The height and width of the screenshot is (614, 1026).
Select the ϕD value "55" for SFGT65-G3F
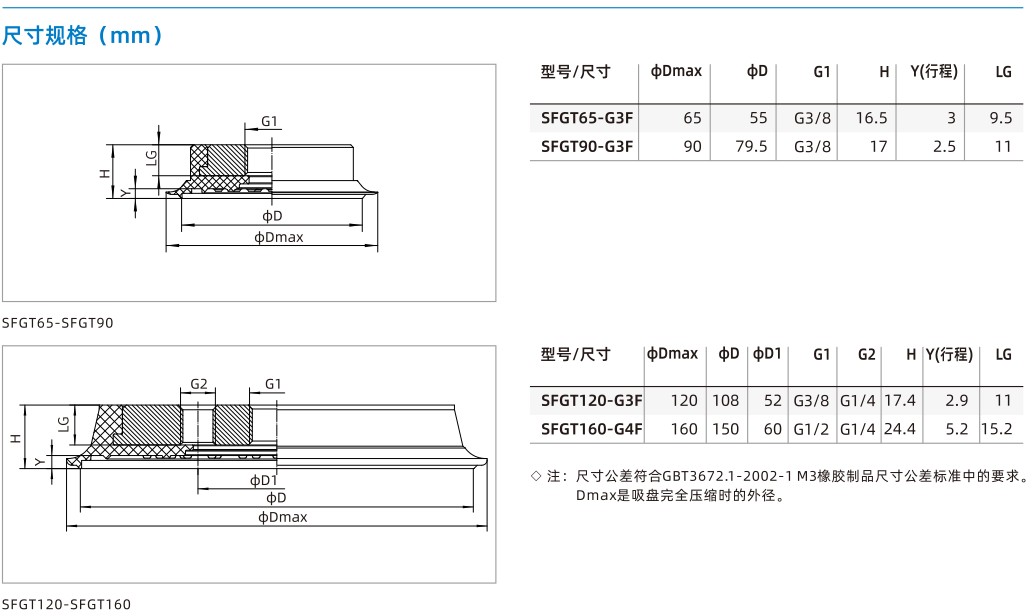[x=758, y=118]
